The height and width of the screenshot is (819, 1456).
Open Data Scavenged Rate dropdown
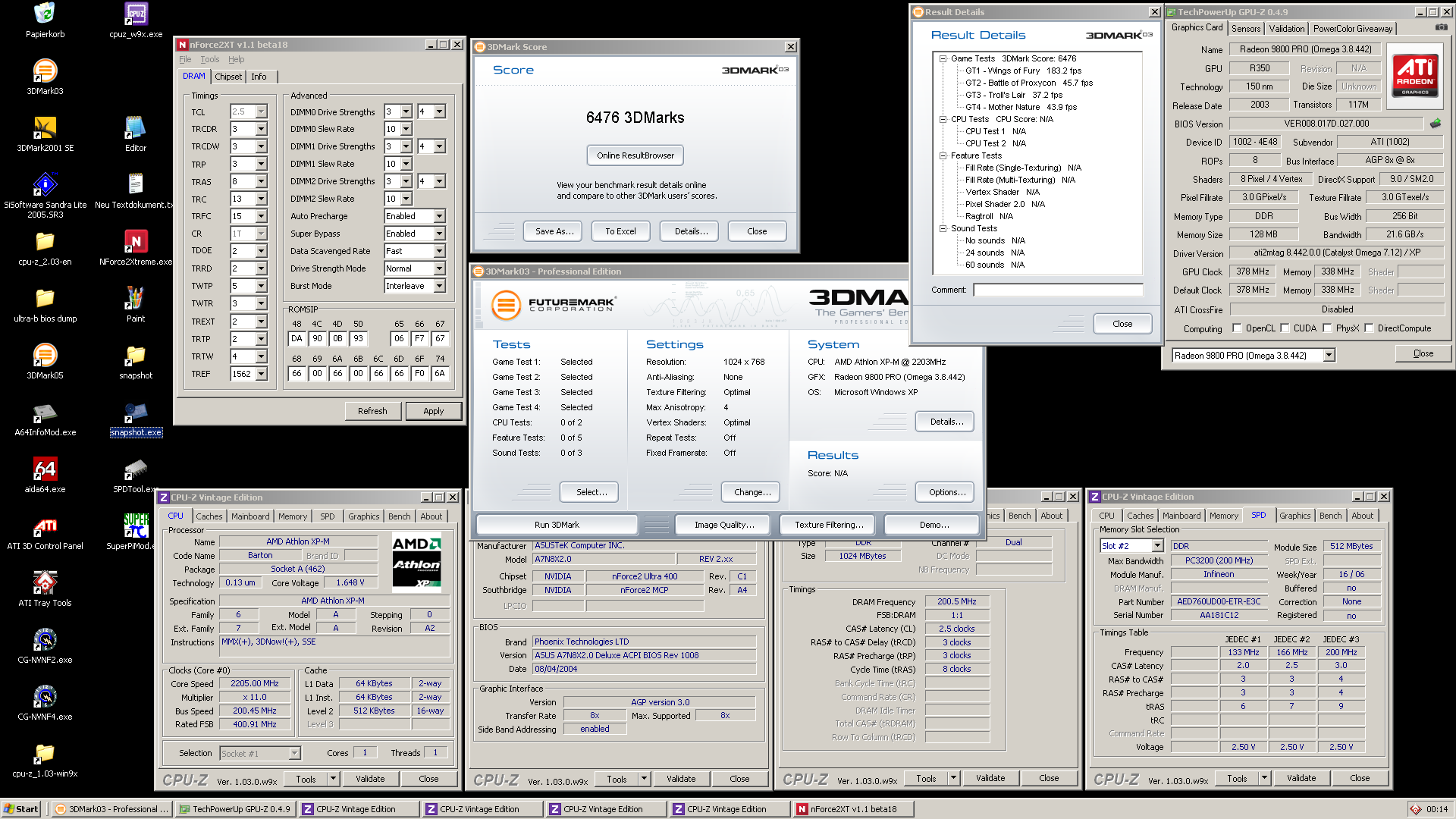(439, 251)
